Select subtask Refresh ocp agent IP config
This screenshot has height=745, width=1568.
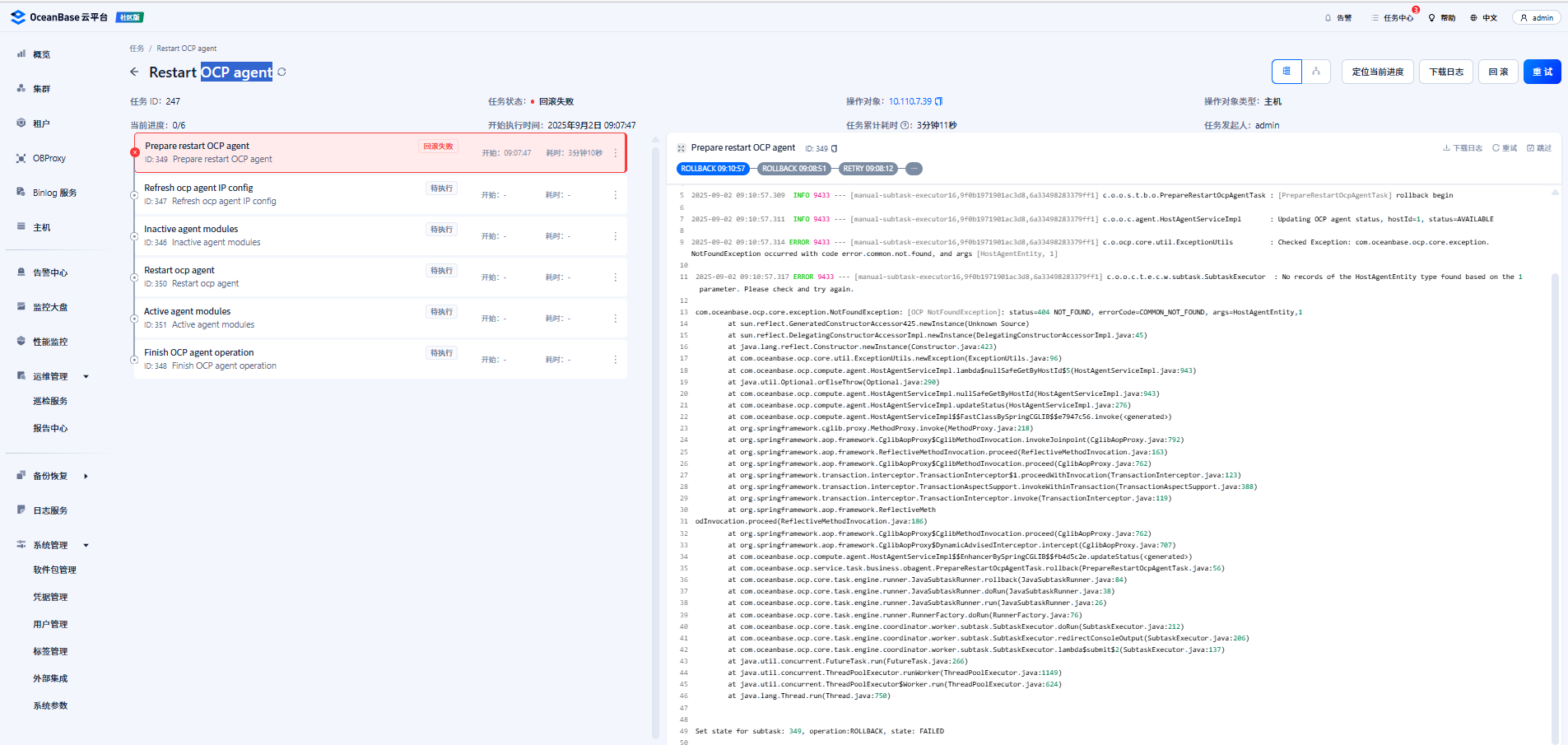click(380, 194)
